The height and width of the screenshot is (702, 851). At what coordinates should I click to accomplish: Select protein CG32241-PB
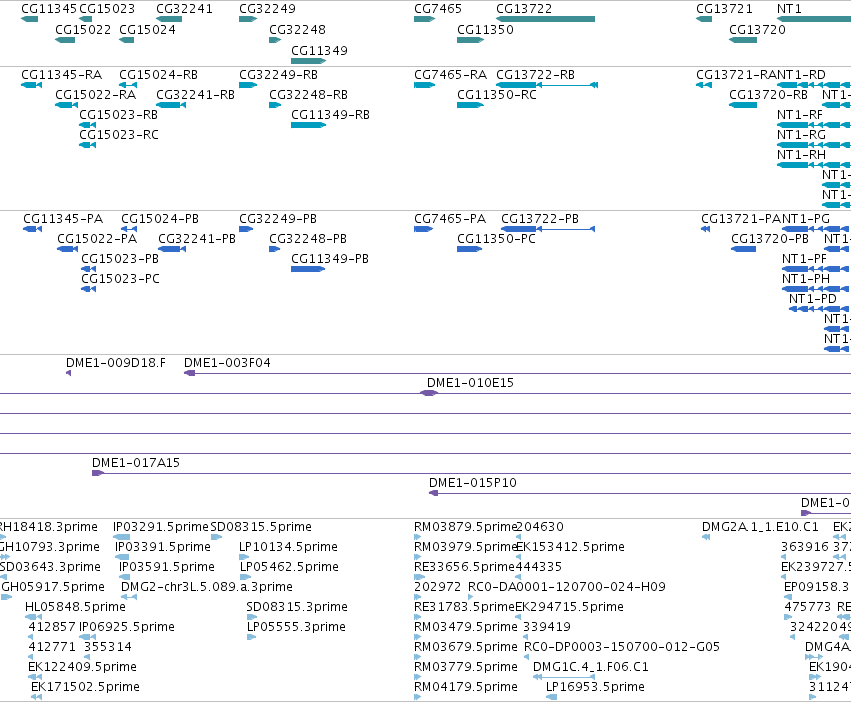click(x=172, y=249)
